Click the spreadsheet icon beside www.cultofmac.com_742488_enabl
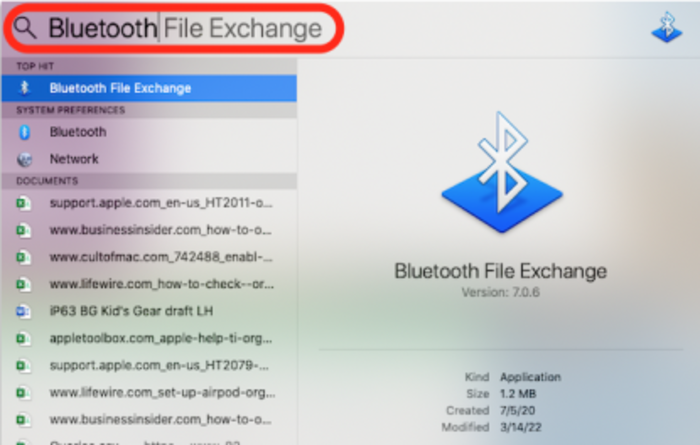The height and width of the screenshot is (445, 700). (23, 257)
